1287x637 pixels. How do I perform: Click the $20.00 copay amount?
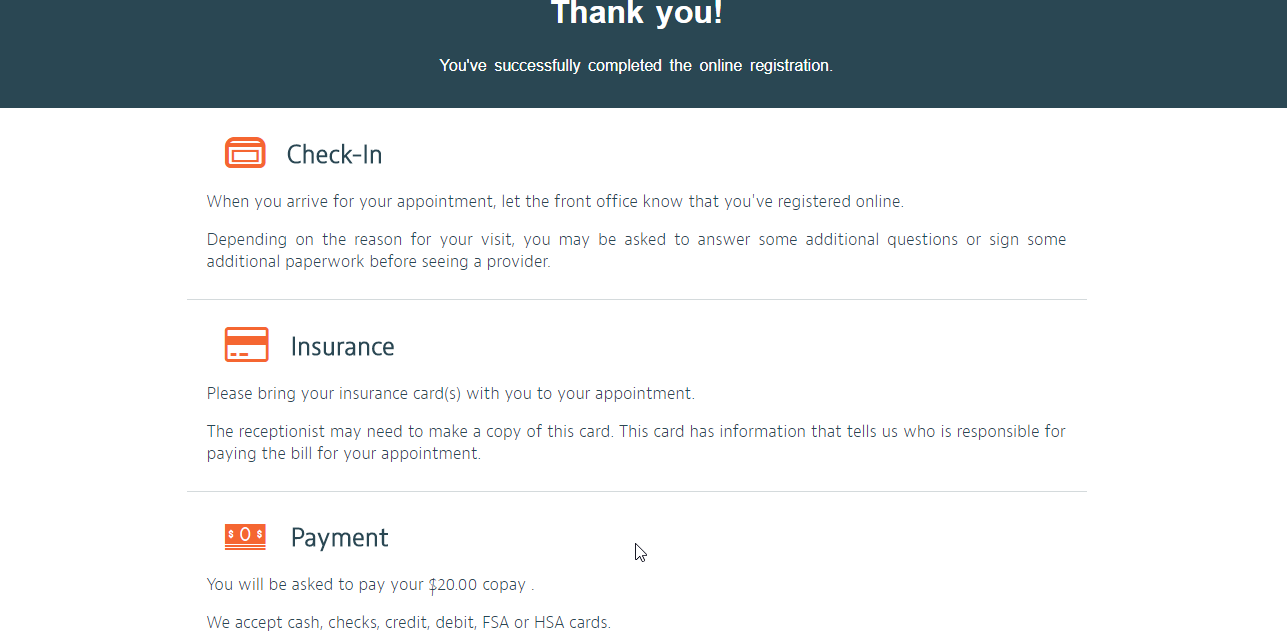453,584
